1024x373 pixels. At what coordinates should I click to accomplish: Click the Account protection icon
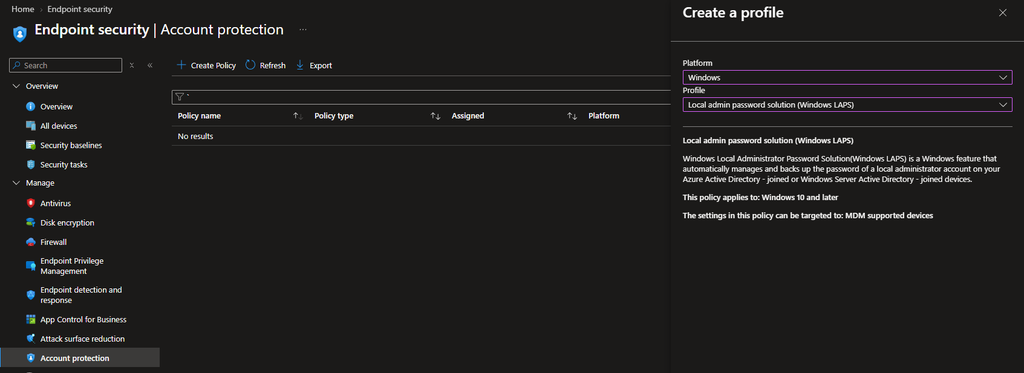coord(30,358)
